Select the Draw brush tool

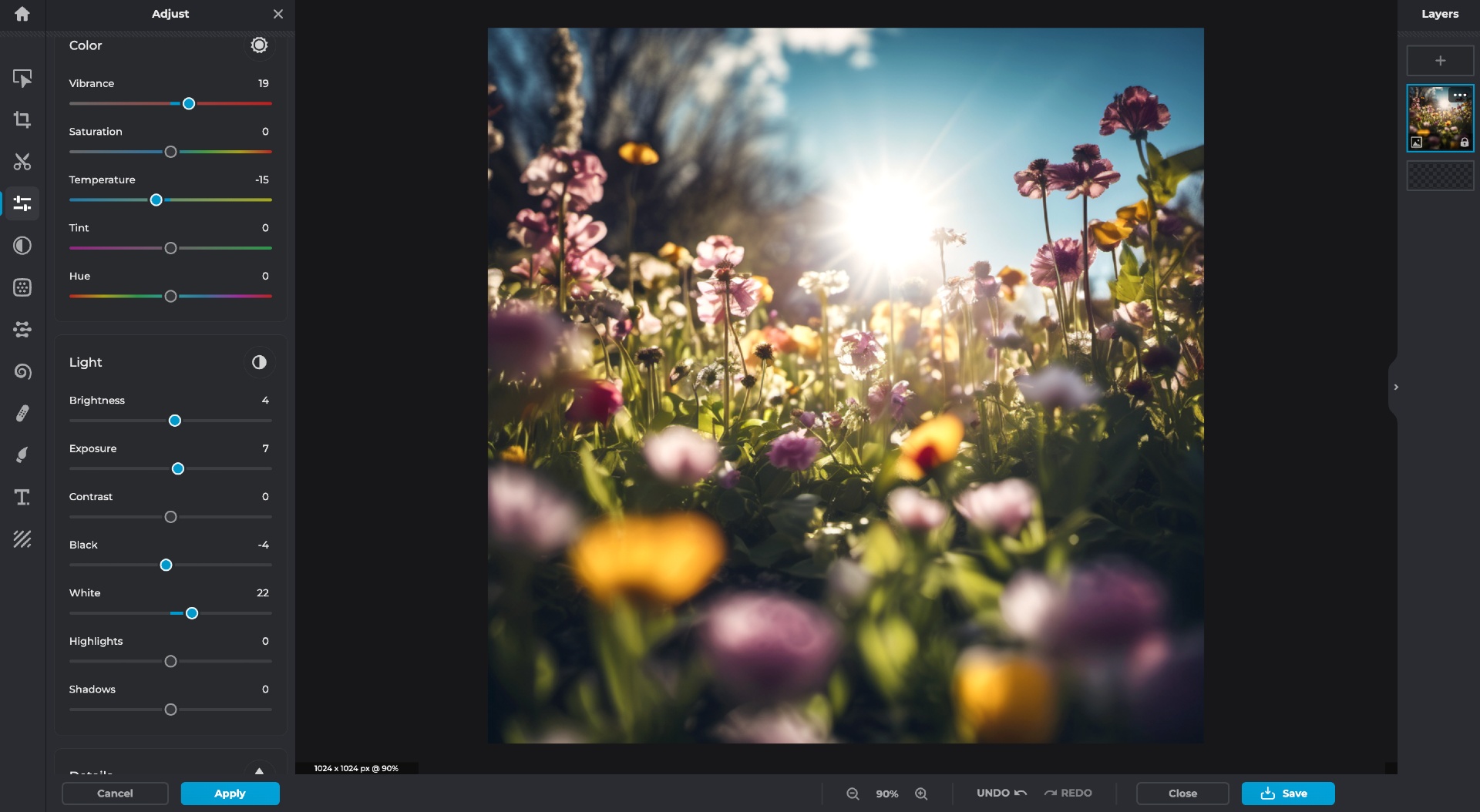click(22, 455)
